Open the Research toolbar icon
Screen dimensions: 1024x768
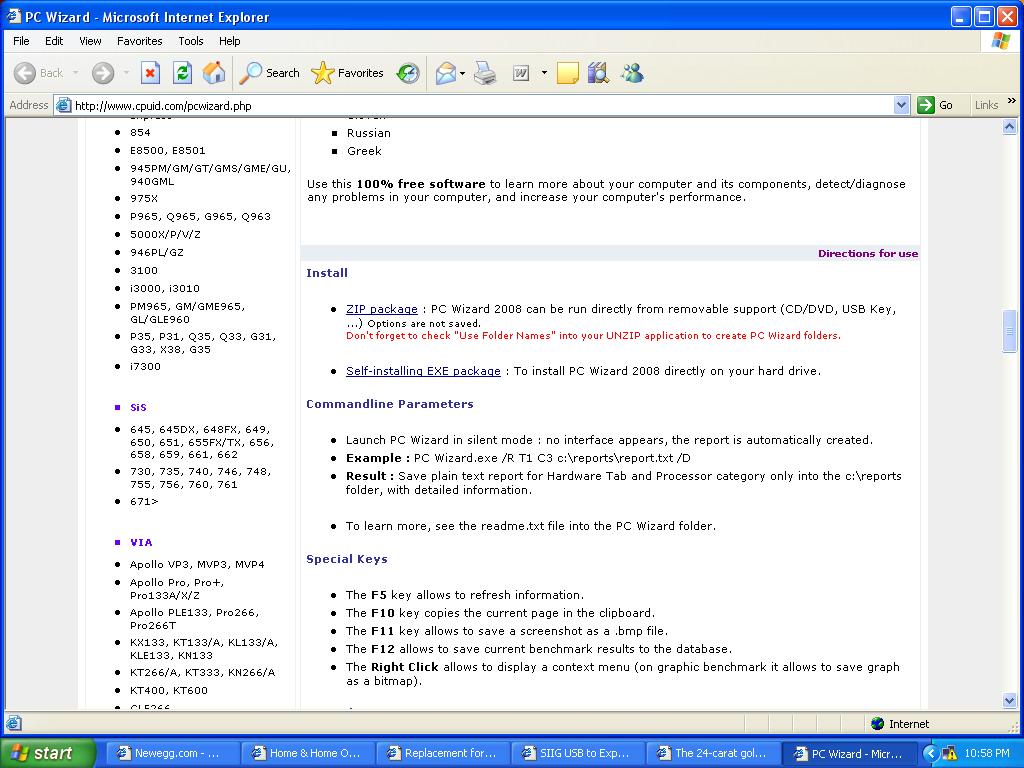point(598,73)
